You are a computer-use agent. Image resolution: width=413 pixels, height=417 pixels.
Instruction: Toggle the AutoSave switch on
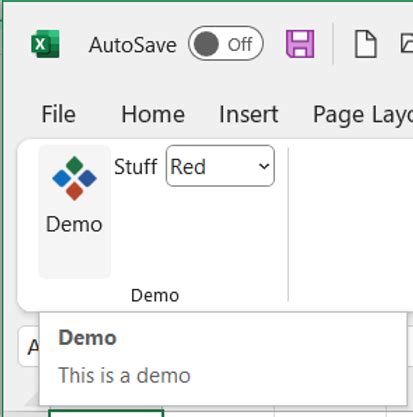226,44
